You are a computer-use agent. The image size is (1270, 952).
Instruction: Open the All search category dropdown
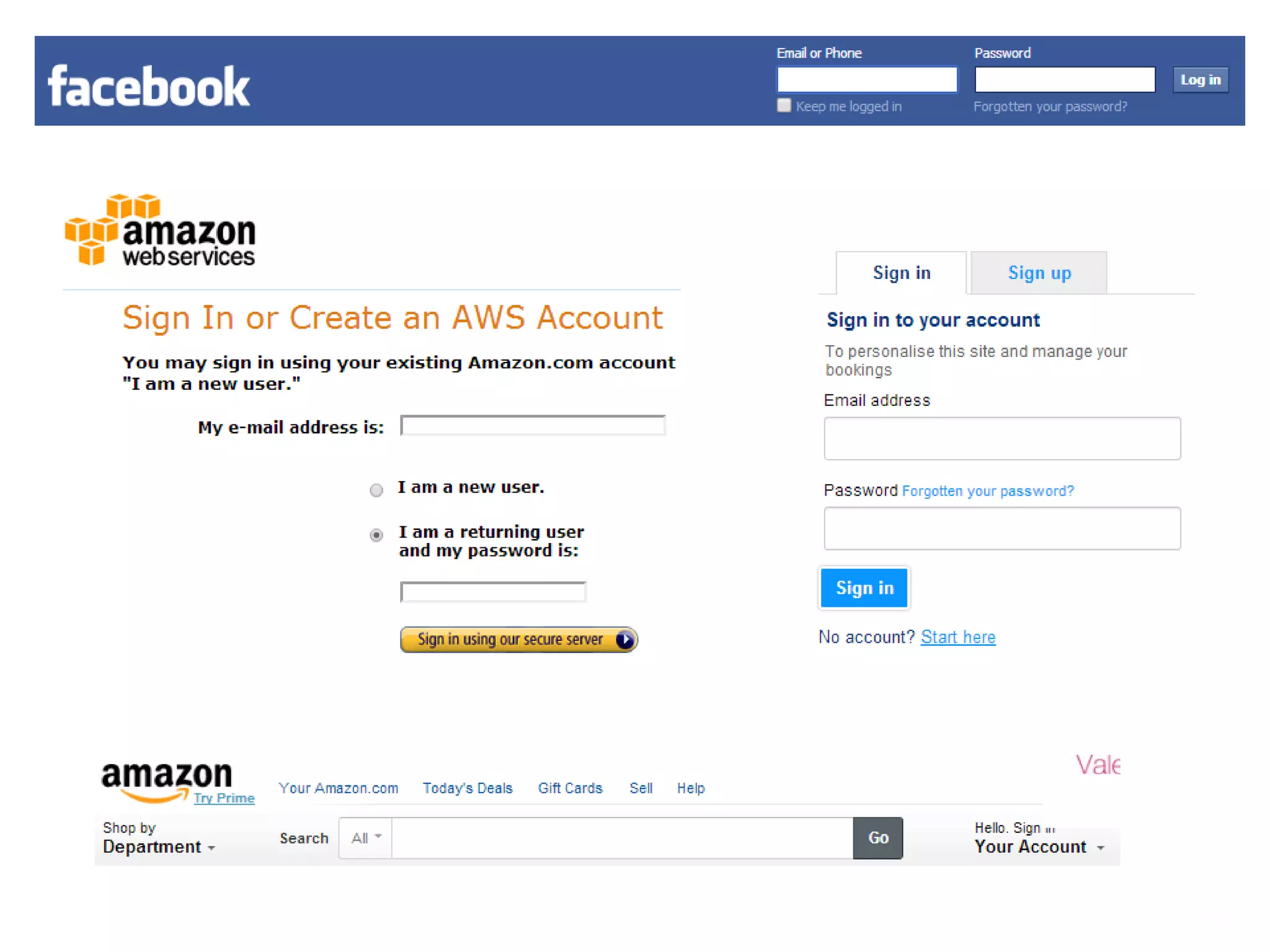(x=365, y=838)
